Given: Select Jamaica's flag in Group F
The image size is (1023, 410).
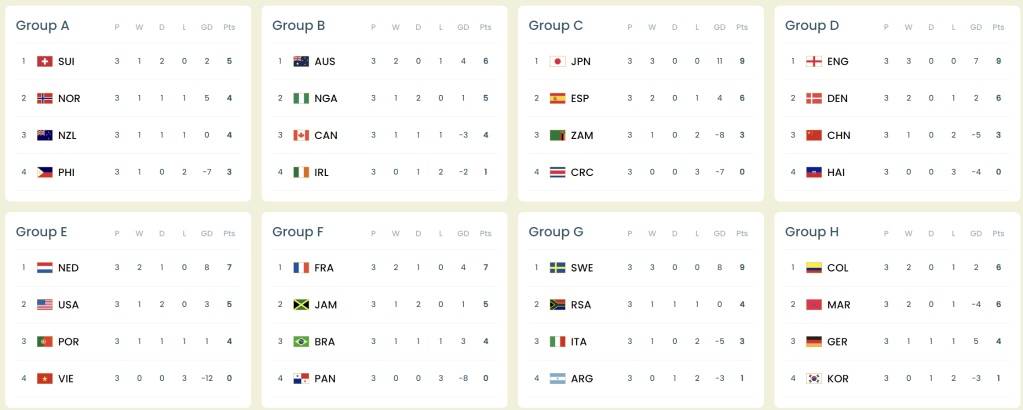Looking at the screenshot, I should click(301, 305).
